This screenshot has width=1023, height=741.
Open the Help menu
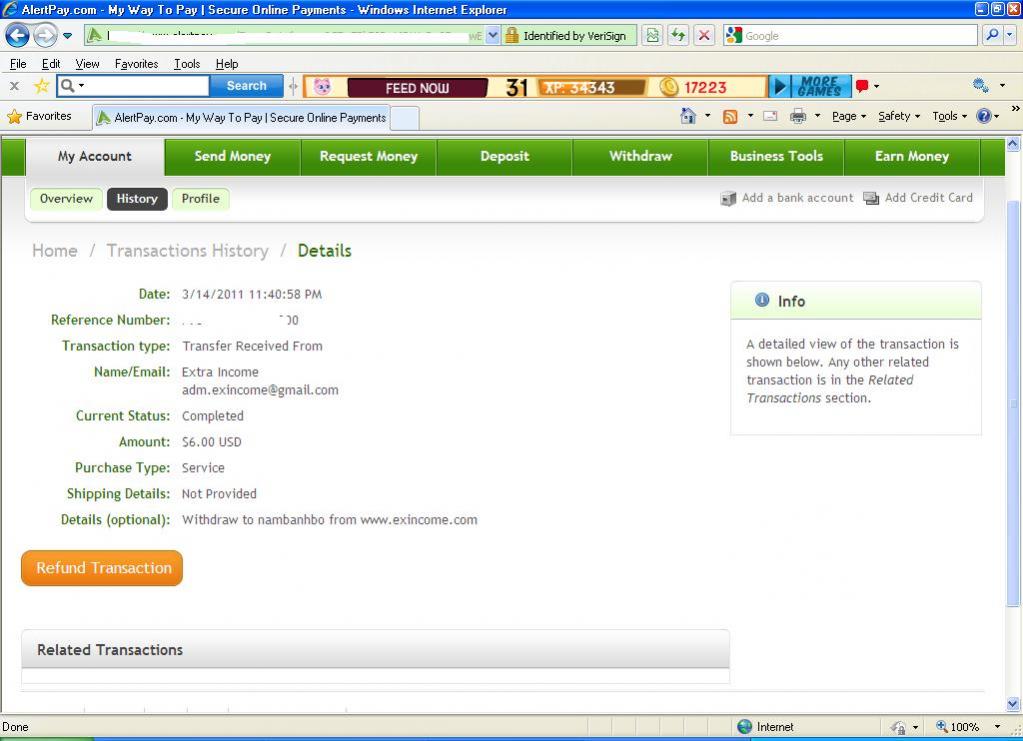pos(226,64)
